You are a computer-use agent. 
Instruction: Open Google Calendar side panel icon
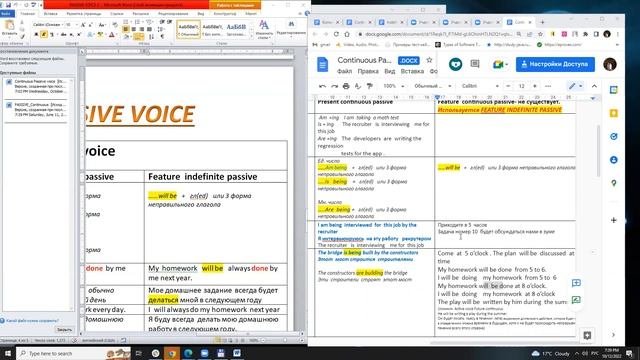[613, 90]
